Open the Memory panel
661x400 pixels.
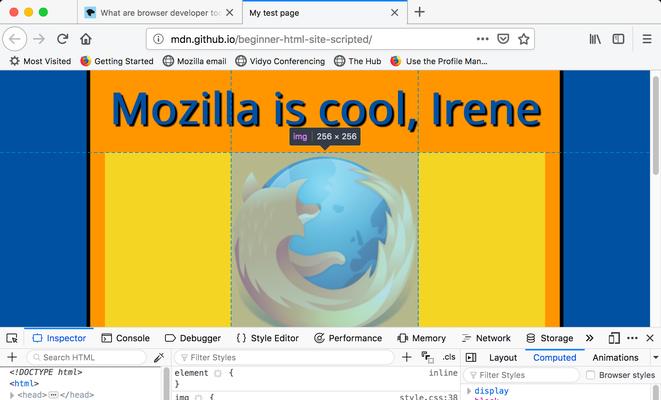tap(421, 338)
